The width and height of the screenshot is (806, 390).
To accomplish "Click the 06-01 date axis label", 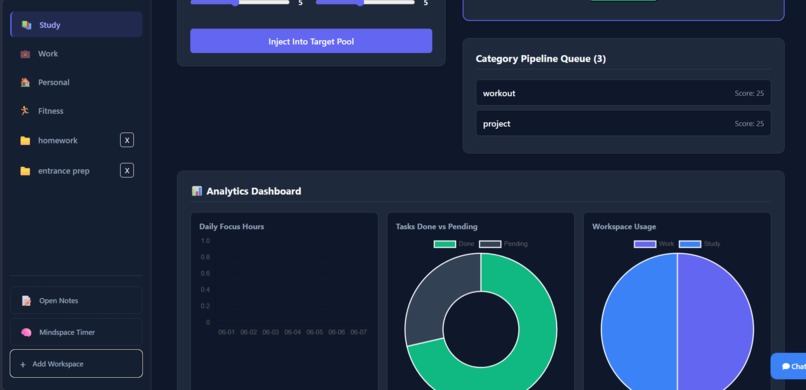I will click(226, 332).
